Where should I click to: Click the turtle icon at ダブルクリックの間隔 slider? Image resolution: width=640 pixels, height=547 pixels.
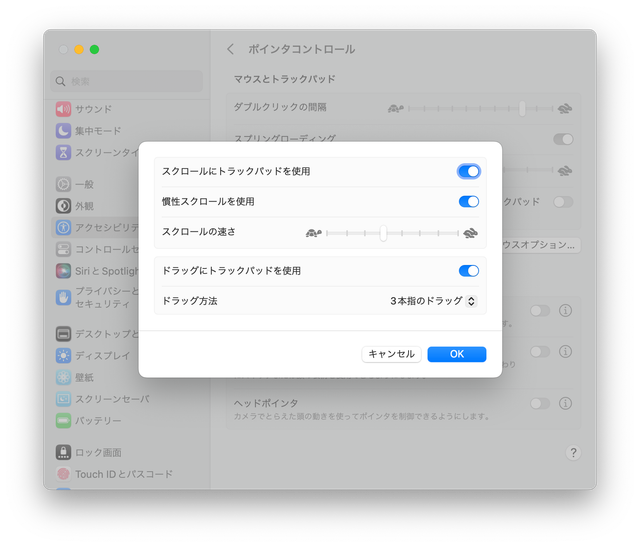tap(396, 109)
